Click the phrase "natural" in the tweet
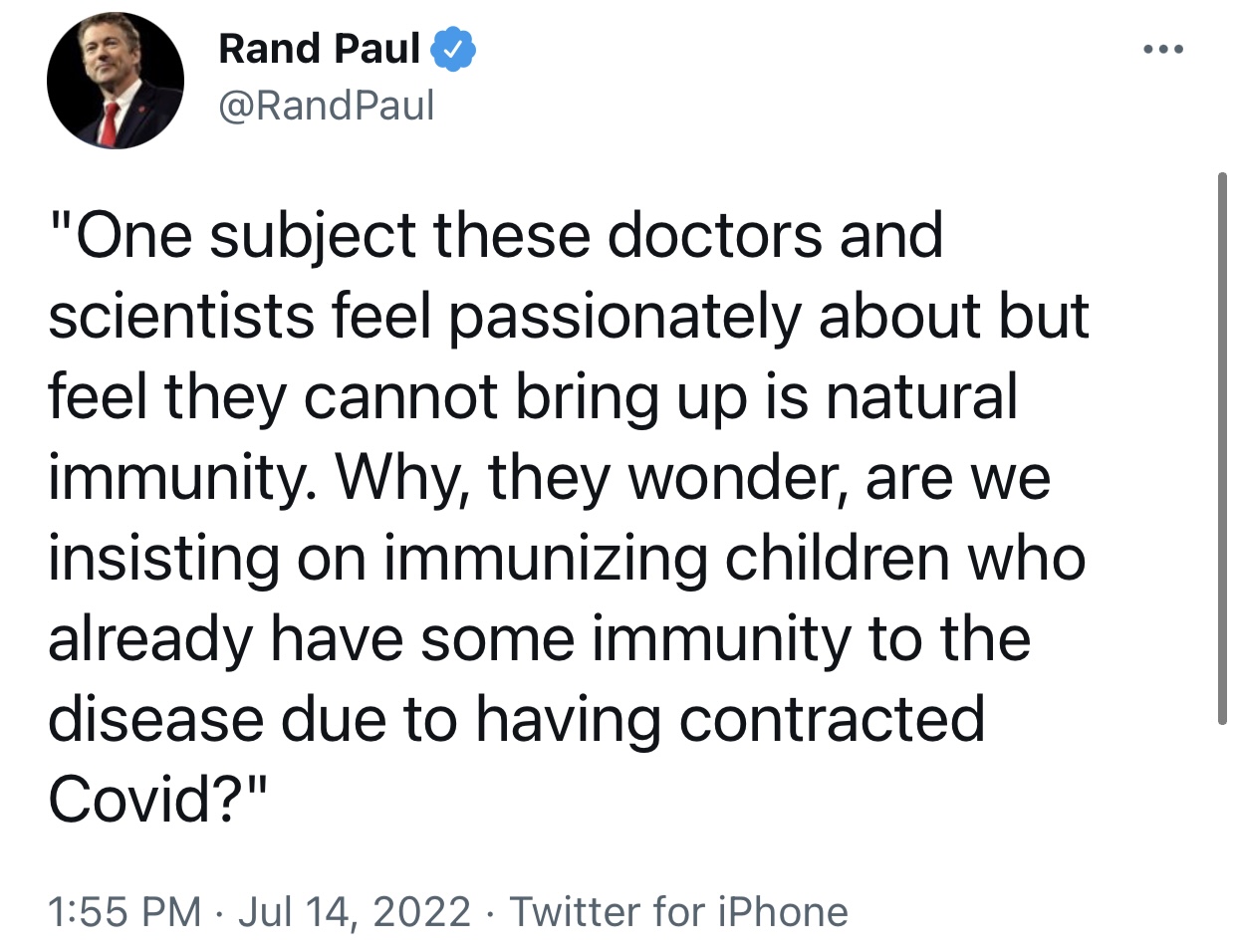 921,397
